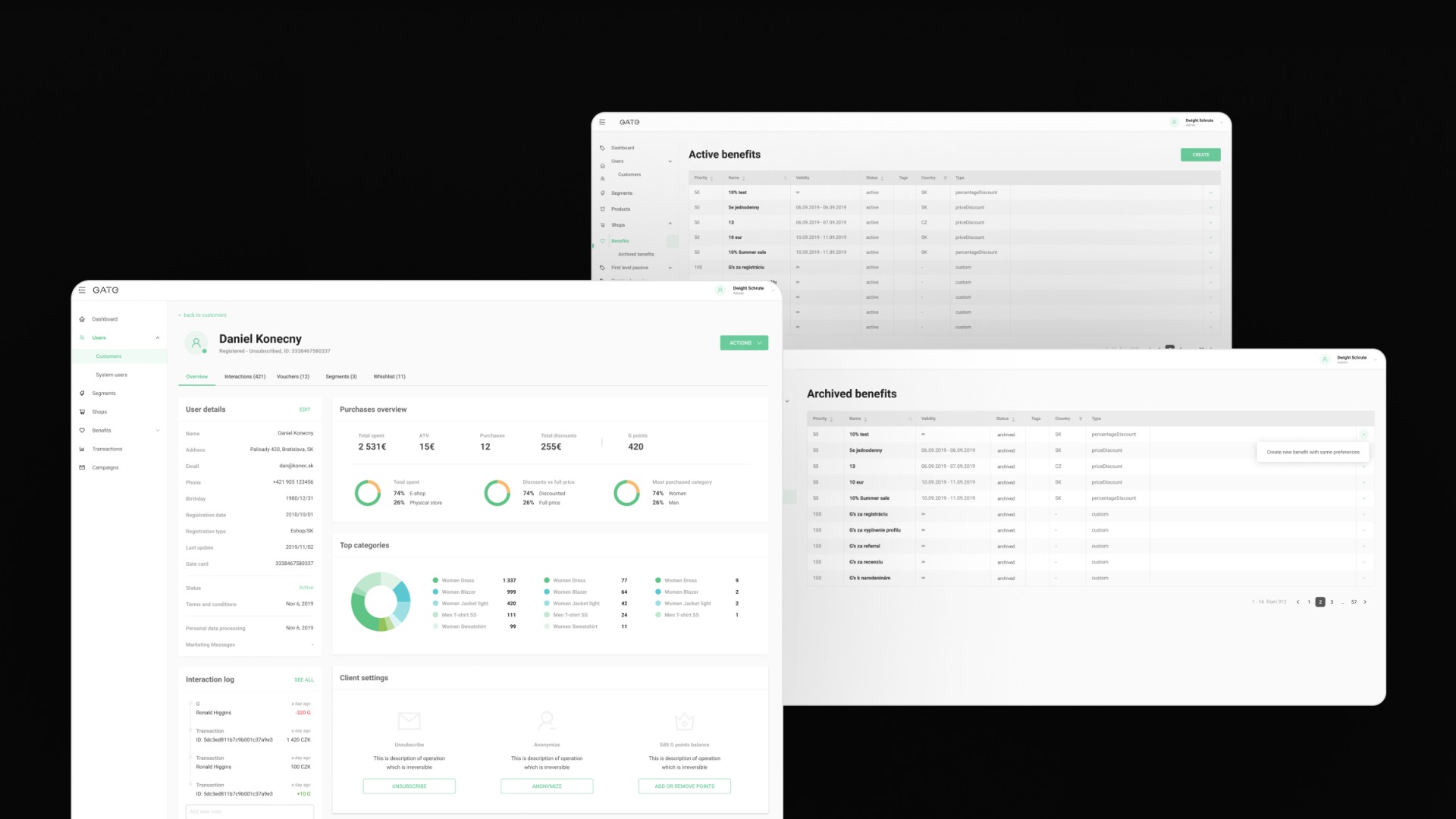This screenshot has height=819, width=1456.
Task: Click the UNSUBSCRIBE button
Action: pyautogui.click(x=409, y=786)
